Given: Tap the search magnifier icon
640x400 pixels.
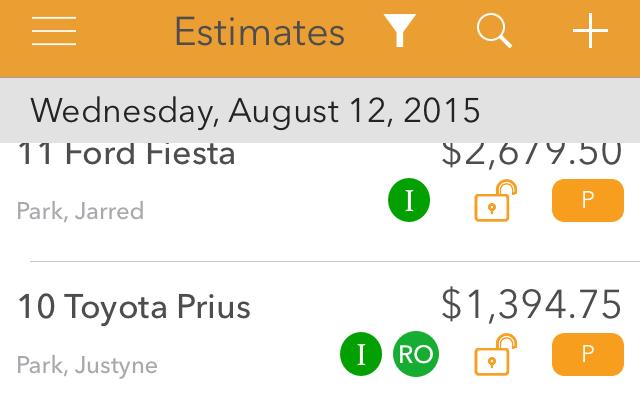Looking at the screenshot, I should [494, 31].
